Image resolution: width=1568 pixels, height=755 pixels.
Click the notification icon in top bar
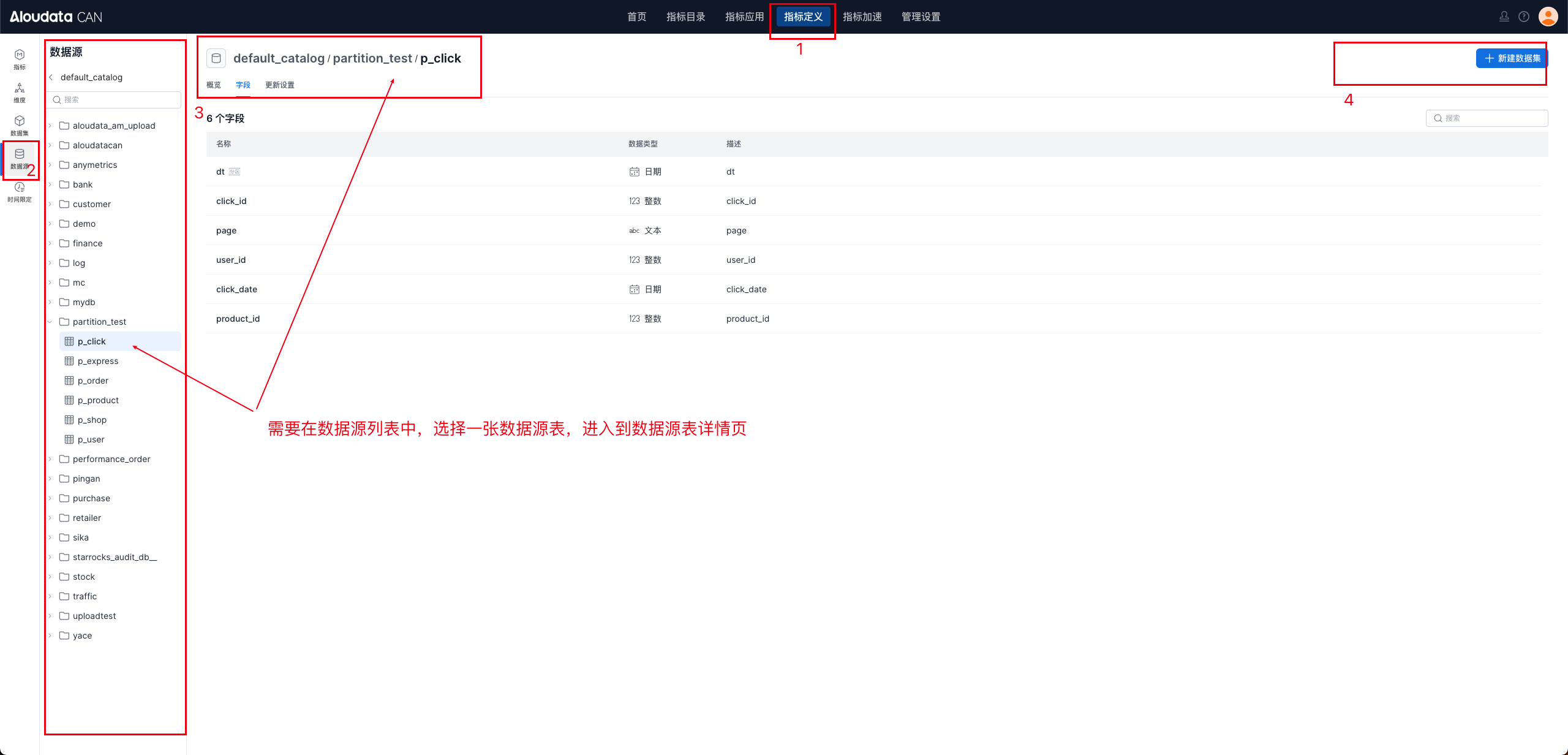pos(1504,17)
